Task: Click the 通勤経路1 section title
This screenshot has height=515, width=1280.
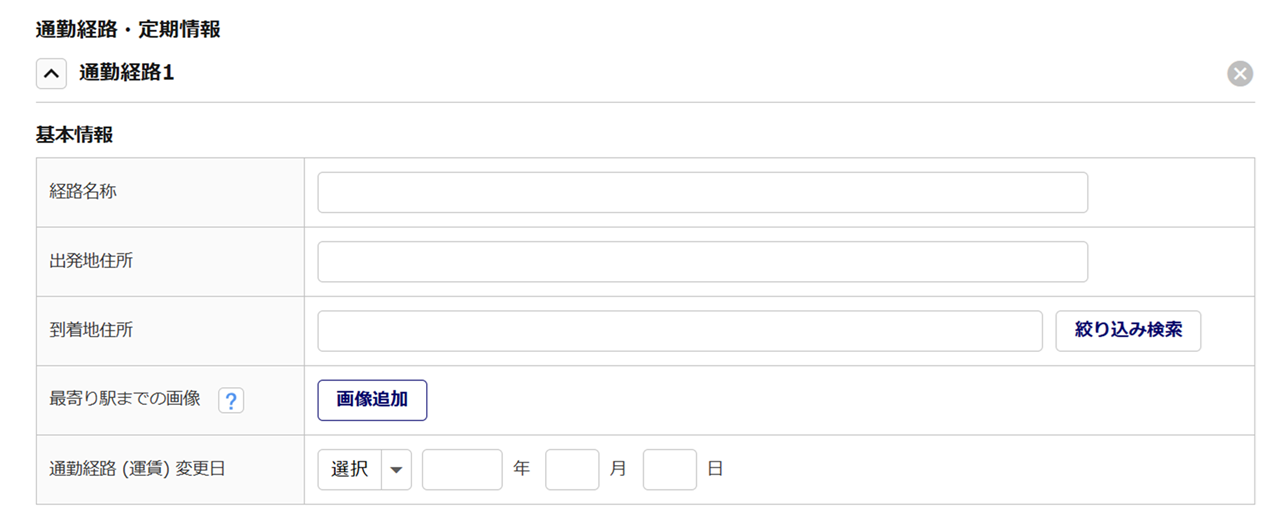Action: coord(127,73)
